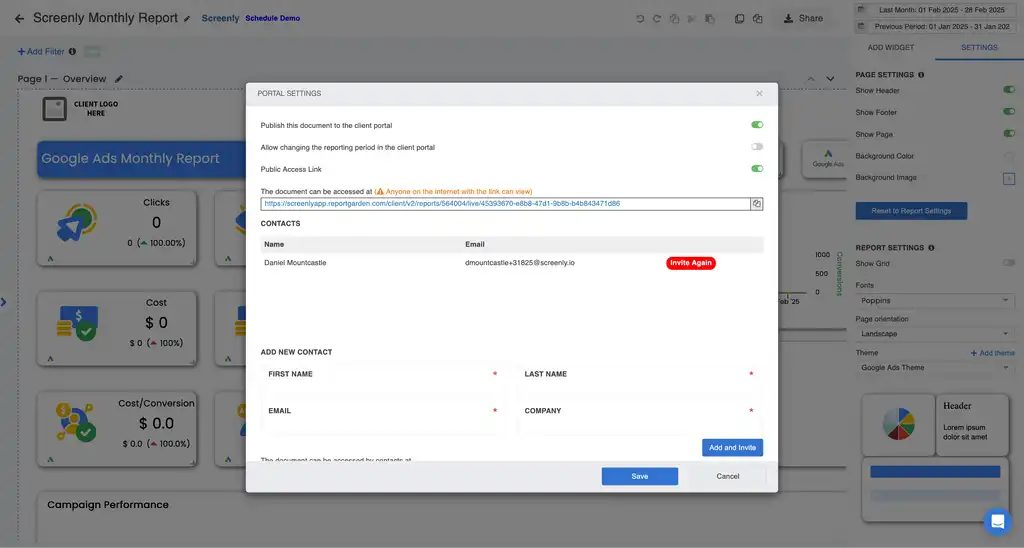Click the Email input field
This screenshot has height=548, width=1024.
pyautogui.click(x=383, y=425)
